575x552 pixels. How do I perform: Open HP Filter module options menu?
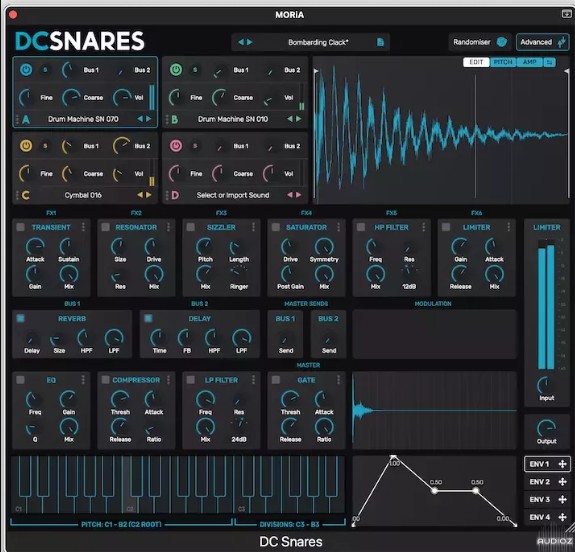424,227
